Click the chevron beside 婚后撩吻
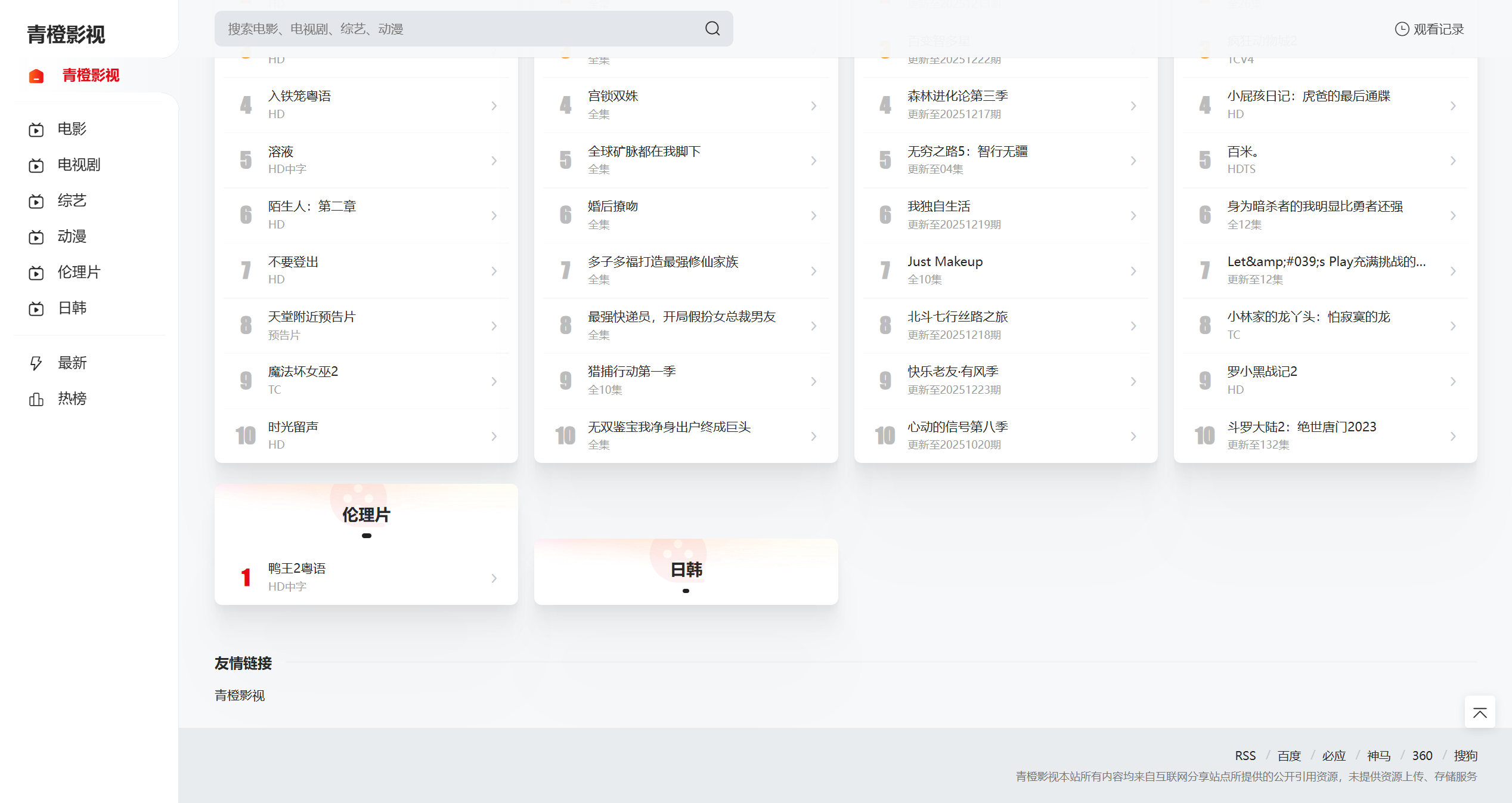Screen dimensions: 1512x803 click(x=813, y=215)
